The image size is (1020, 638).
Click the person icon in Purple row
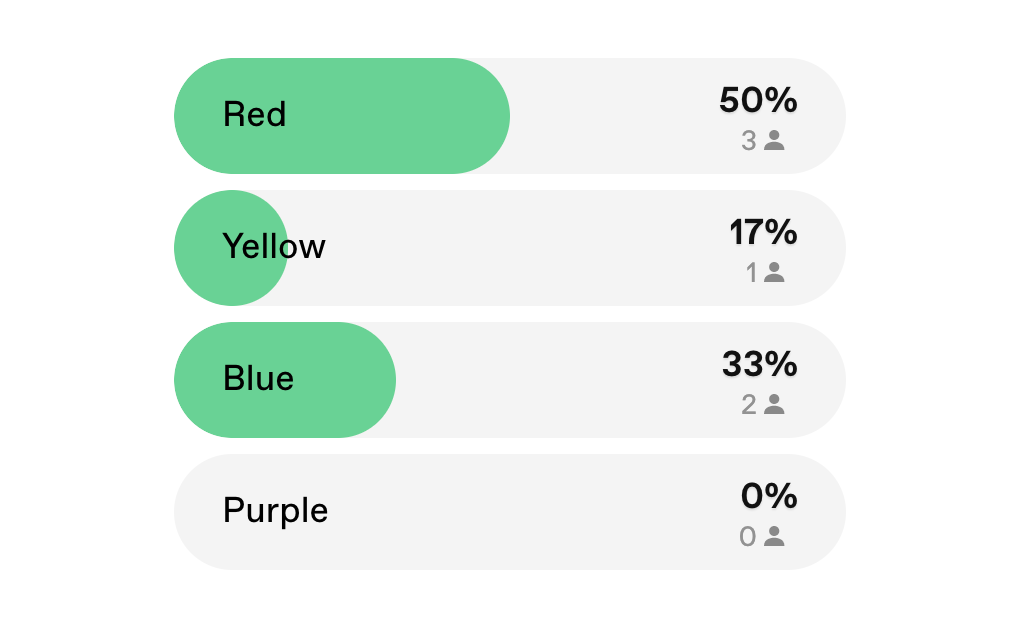pos(773,536)
